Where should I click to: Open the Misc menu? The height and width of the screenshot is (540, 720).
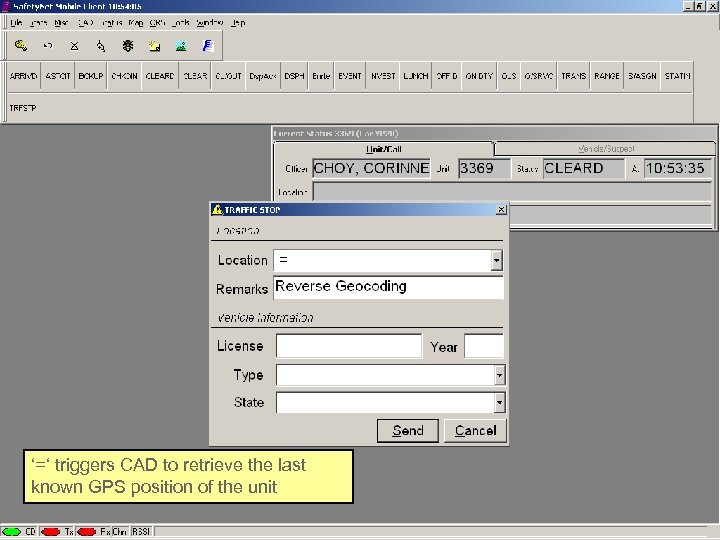click(61, 22)
